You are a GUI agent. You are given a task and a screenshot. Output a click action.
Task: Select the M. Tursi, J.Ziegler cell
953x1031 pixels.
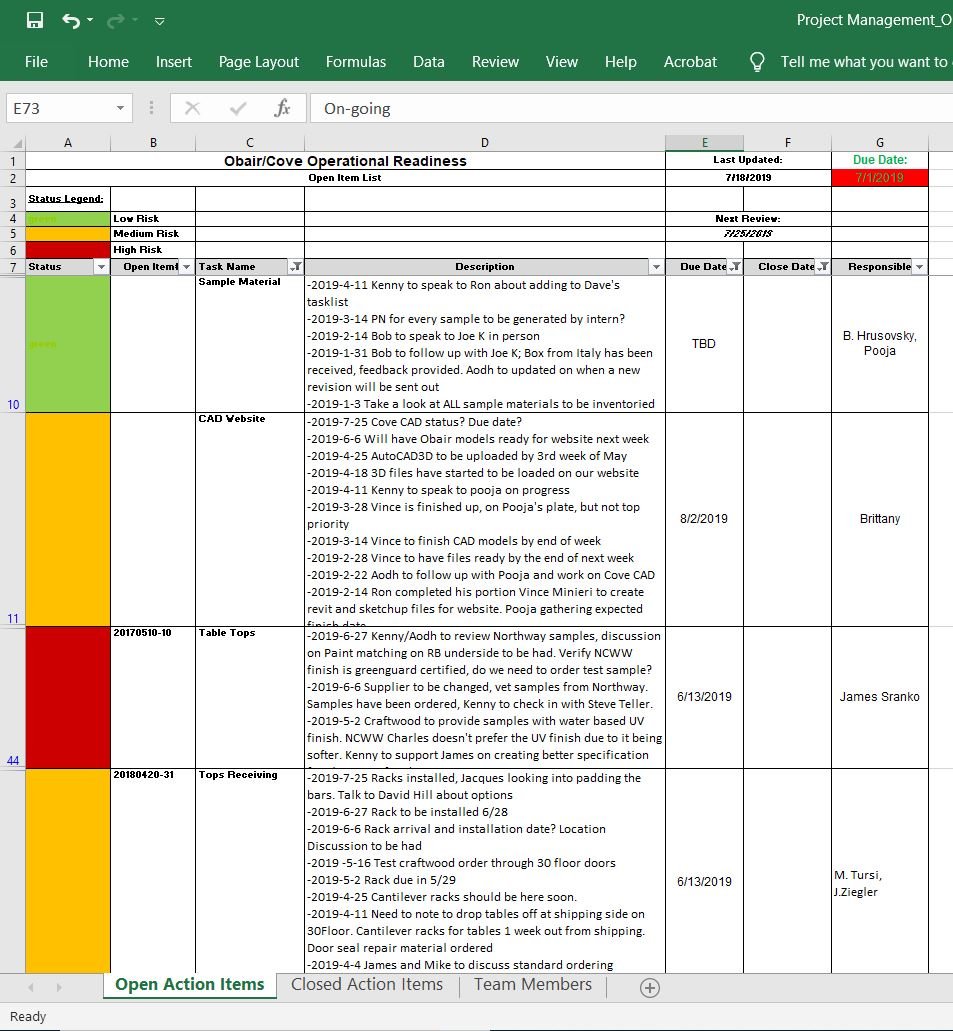tap(880, 871)
